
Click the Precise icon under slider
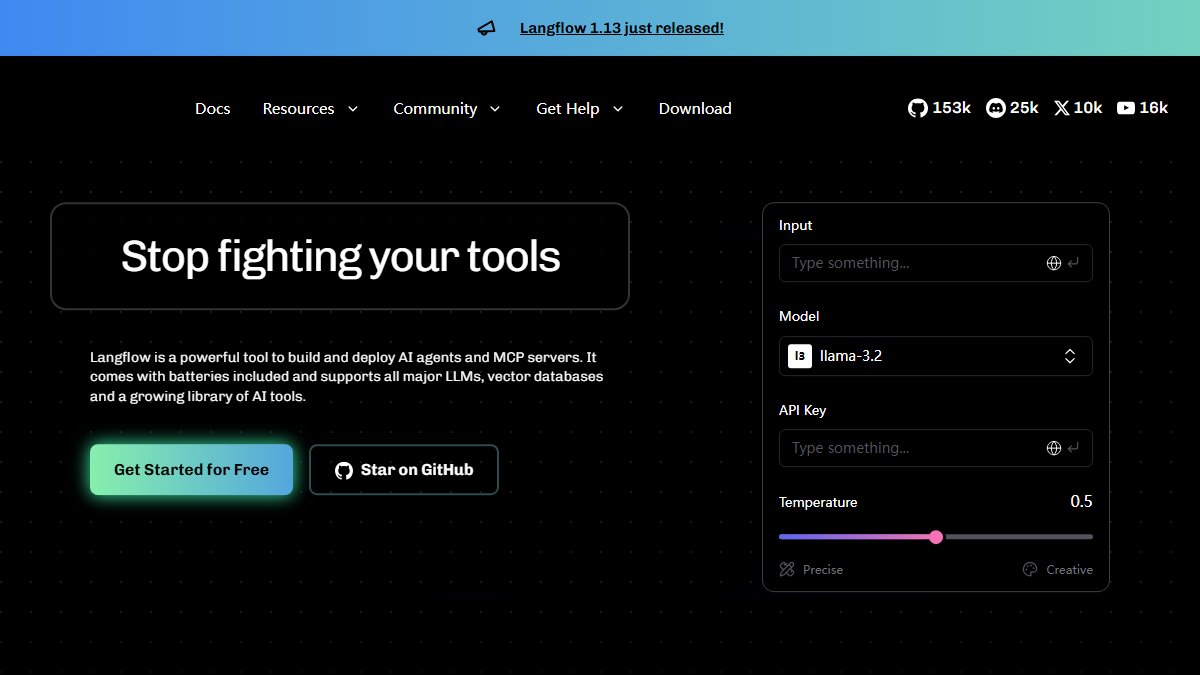coord(787,569)
